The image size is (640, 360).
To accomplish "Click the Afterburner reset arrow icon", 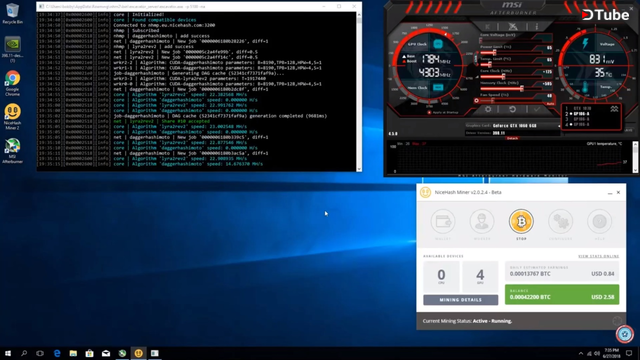I will [x=513, y=109].
